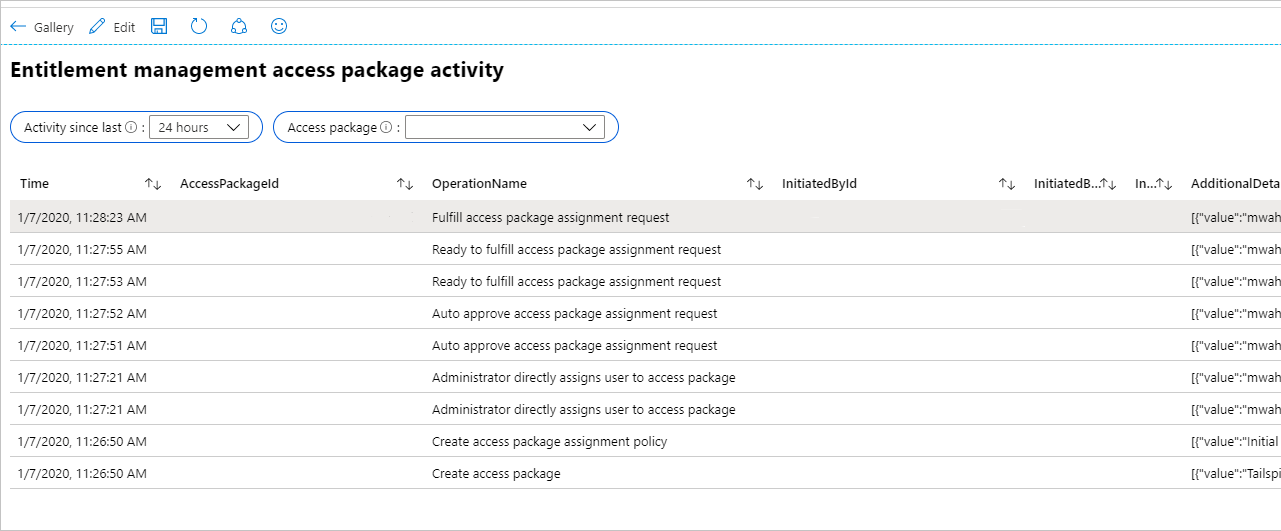Sort the table by Time column

153,184
